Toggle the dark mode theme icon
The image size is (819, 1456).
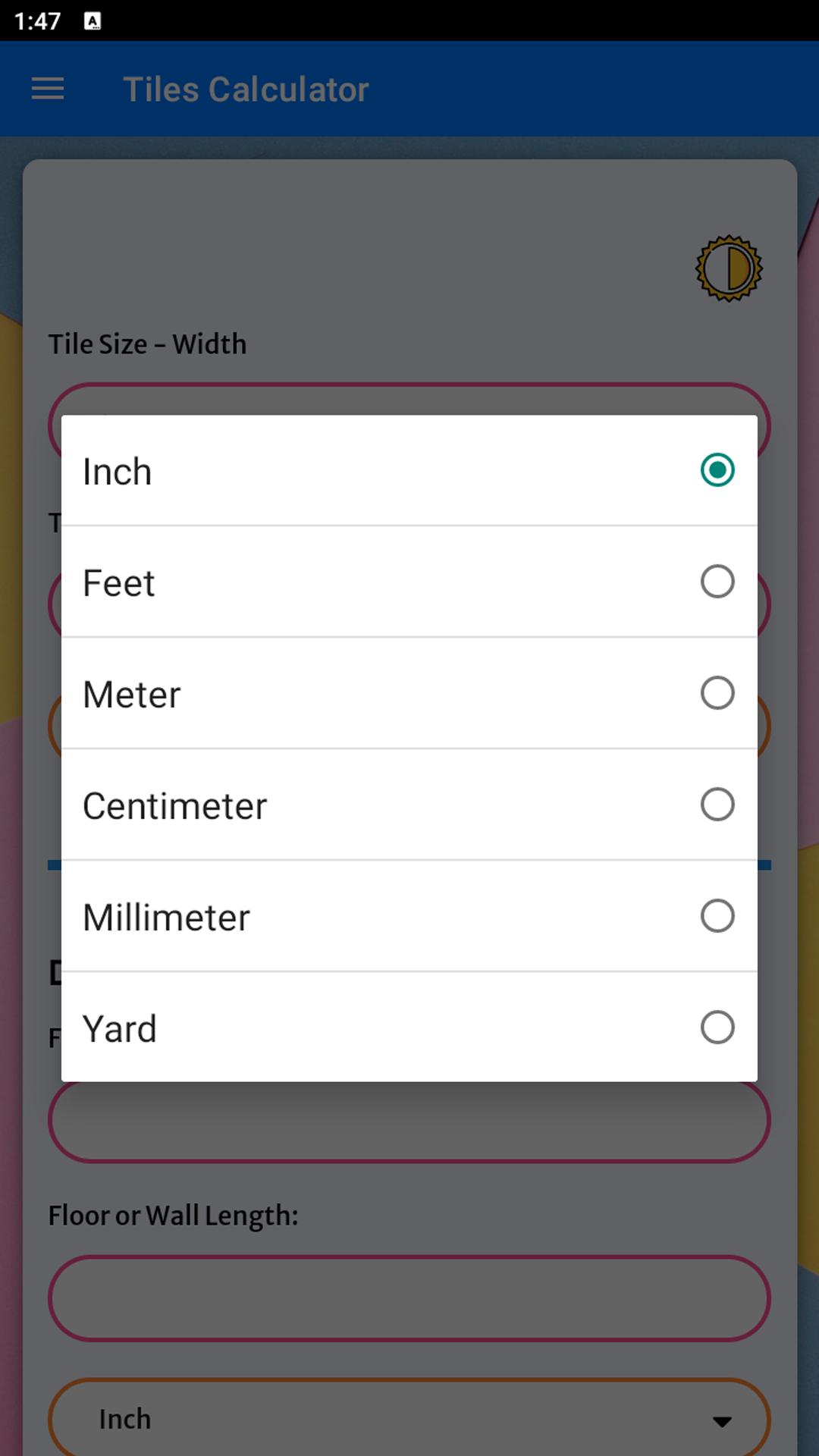[729, 268]
